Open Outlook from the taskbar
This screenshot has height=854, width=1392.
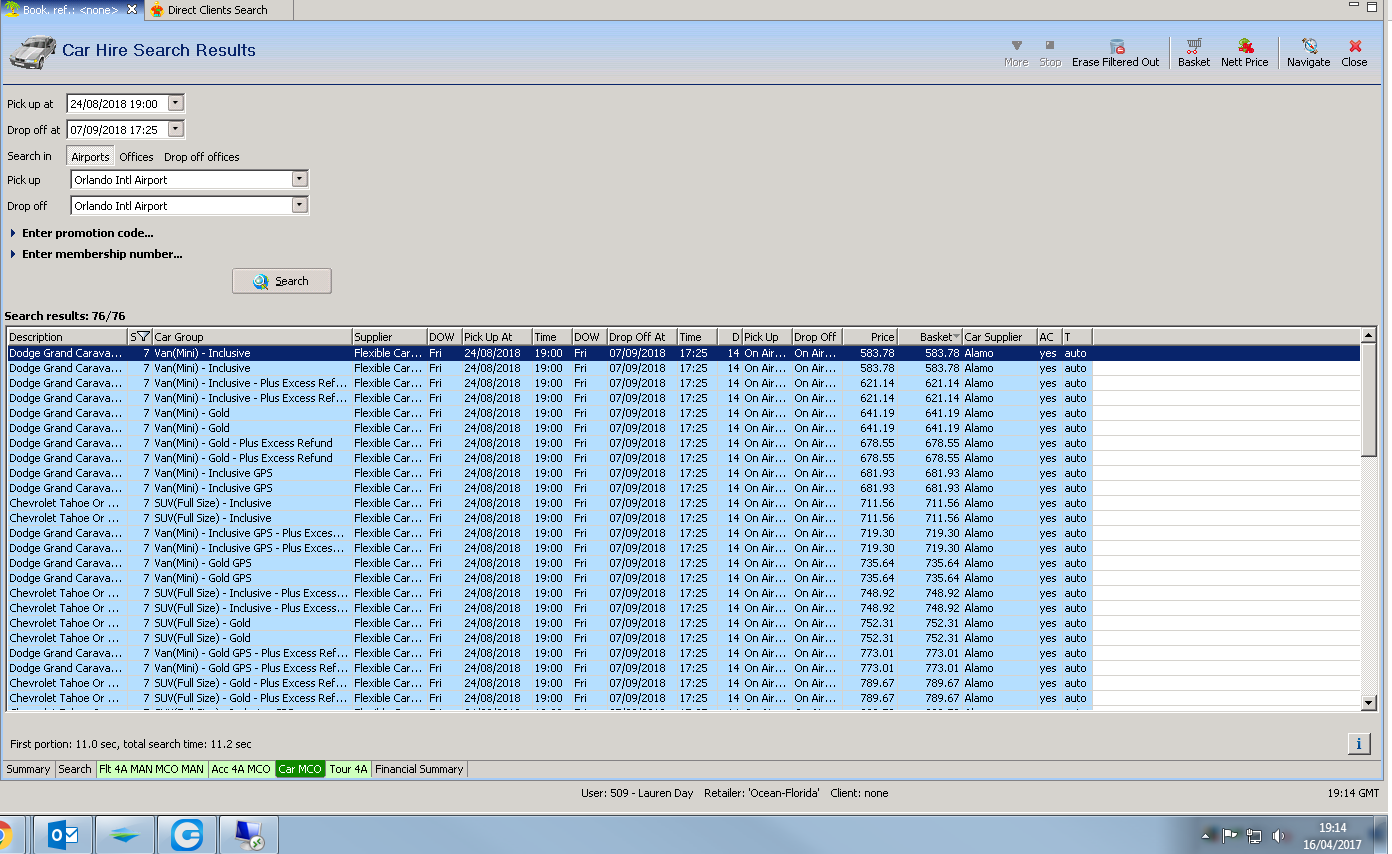click(x=63, y=834)
